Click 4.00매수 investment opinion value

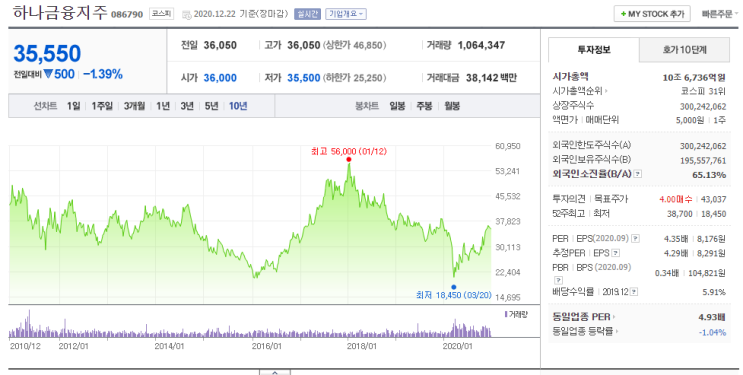(x=676, y=200)
